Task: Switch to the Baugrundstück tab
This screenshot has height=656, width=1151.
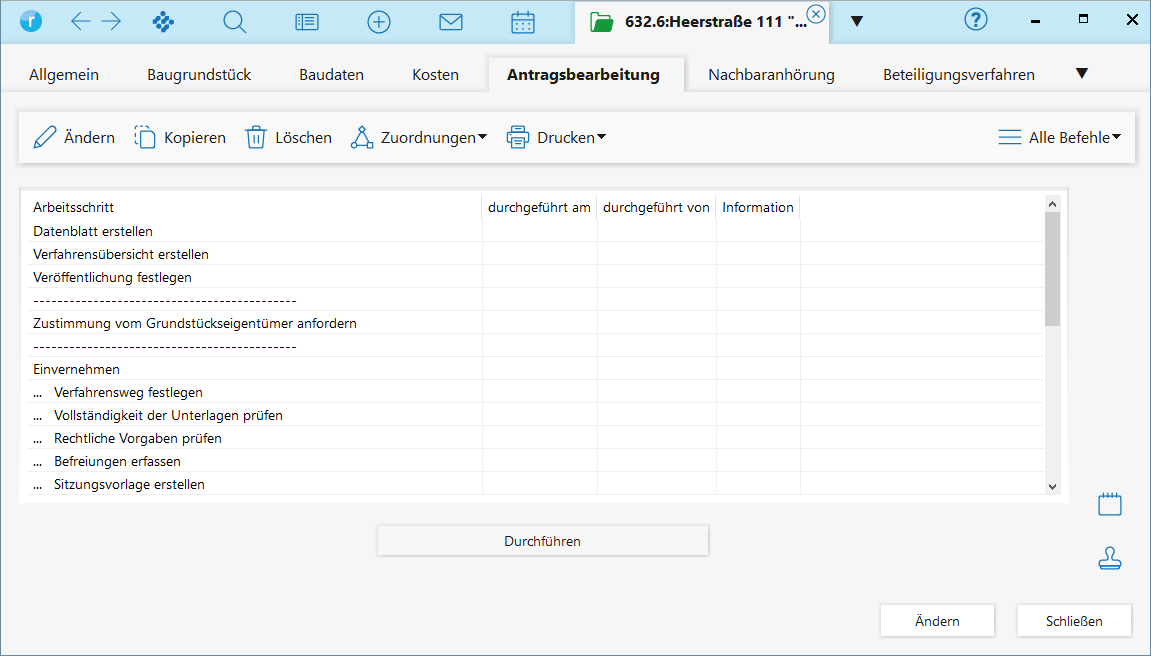Action: coord(199,74)
